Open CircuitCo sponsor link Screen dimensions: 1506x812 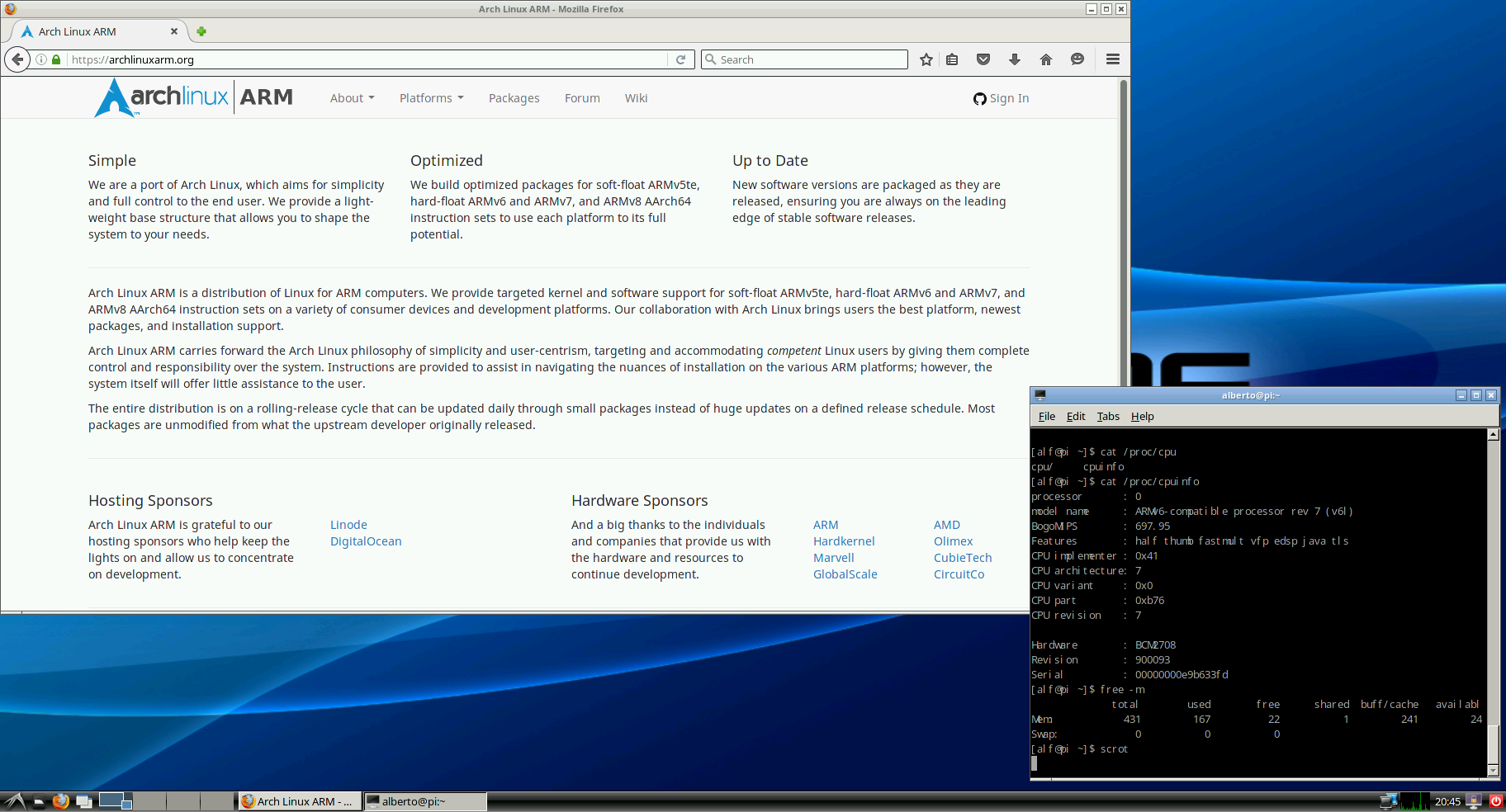(959, 574)
